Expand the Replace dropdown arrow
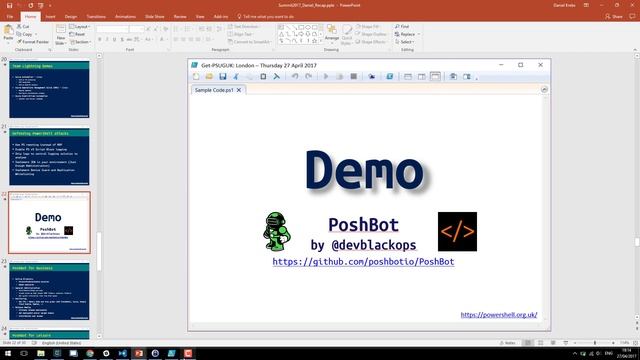Viewport: 640px width, 360px height. 419,34
